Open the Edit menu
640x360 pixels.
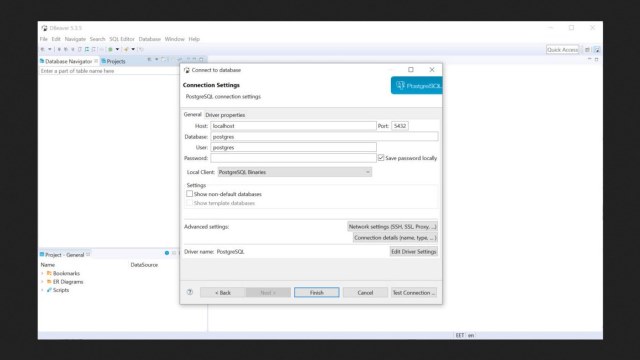(x=56, y=39)
